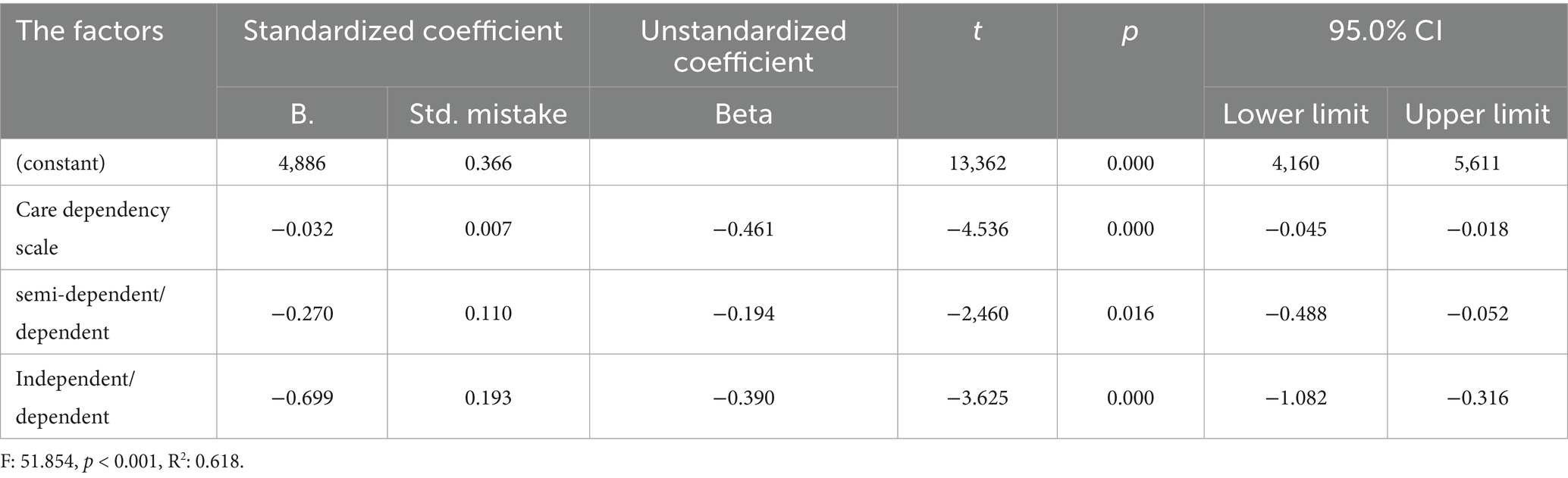Image resolution: width=1568 pixels, height=478 pixels.
Task: Click the "Care dependency scale" row label
Action: 93,228
